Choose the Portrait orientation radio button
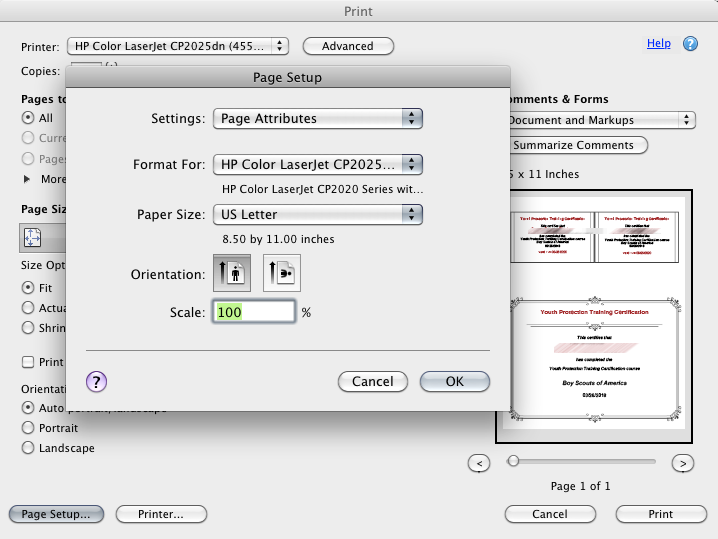The image size is (718, 539). 28,428
